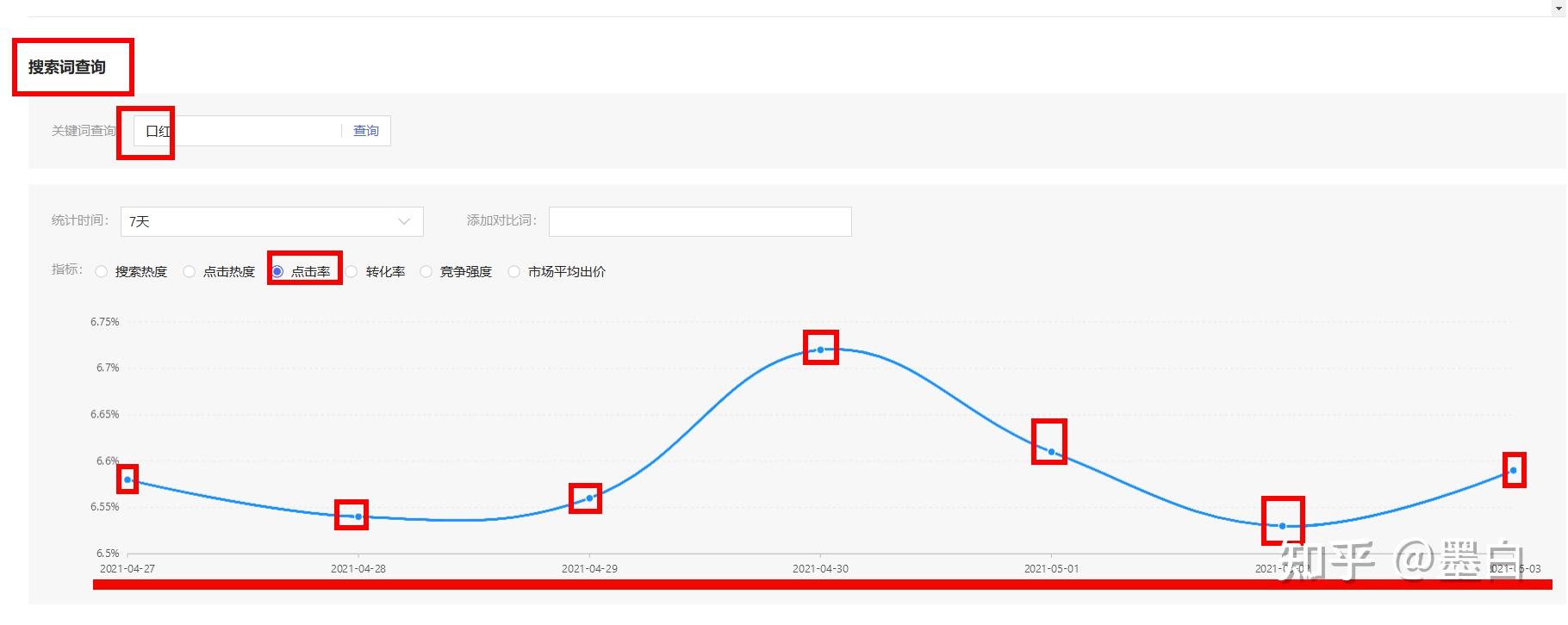
Task: Click the 6.75% y-axis label
Action: pos(105,322)
